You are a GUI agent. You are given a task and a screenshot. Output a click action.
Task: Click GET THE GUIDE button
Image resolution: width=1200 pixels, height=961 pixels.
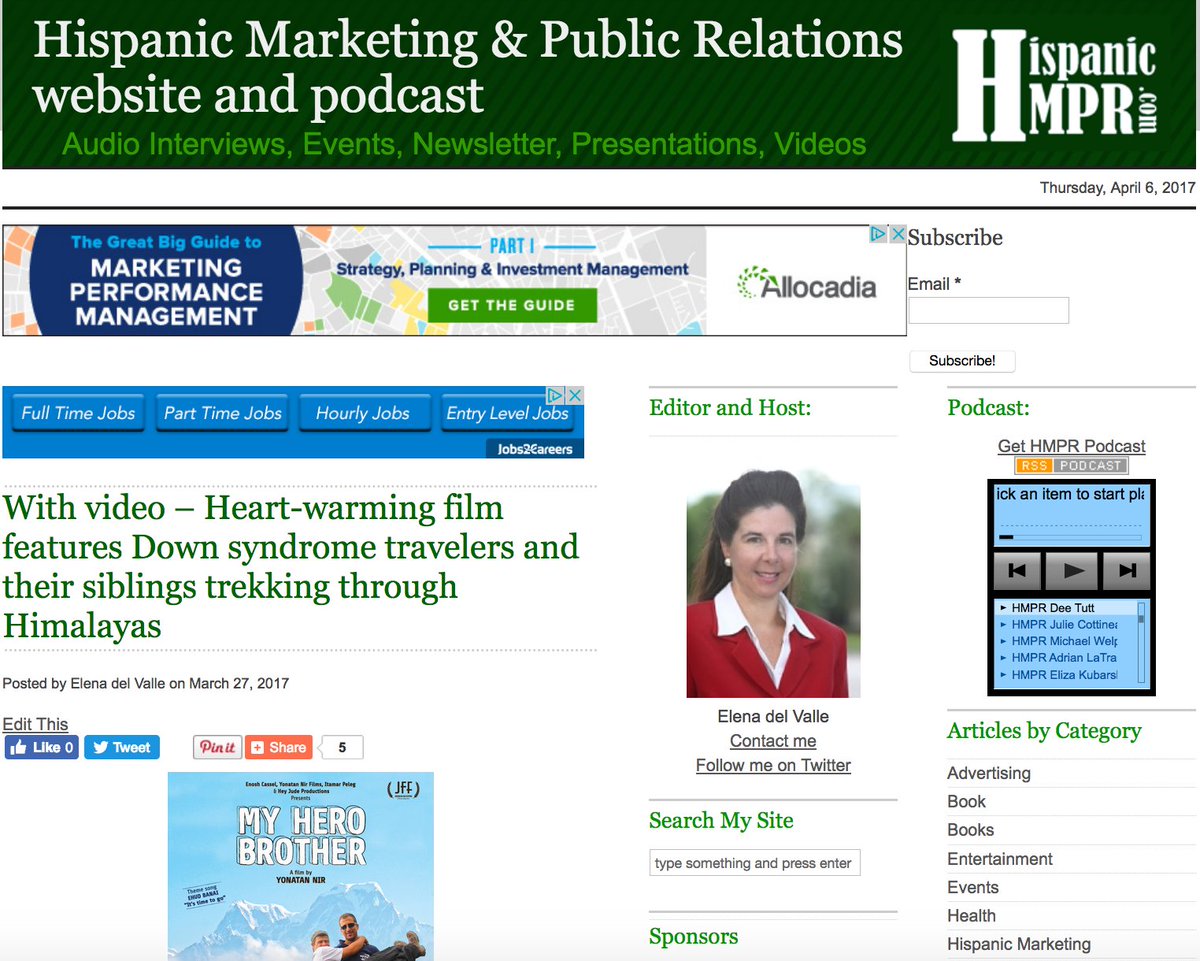pos(511,305)
